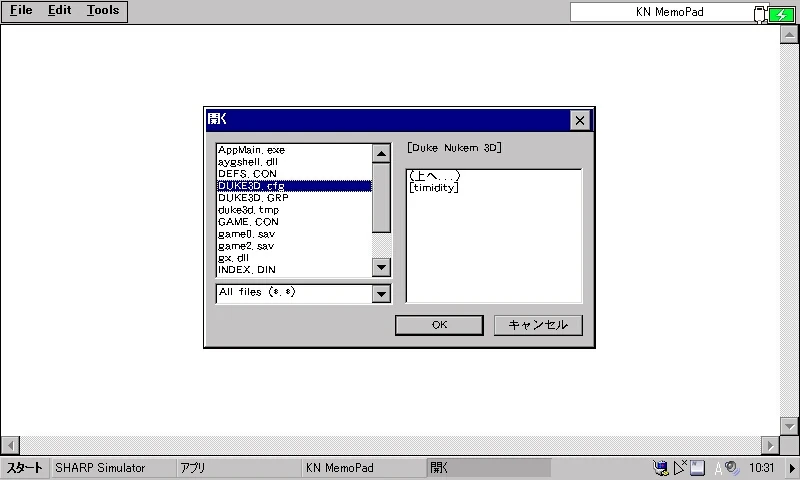Select aygshell.dll in the file list
This screenshot has height=480, width=800.
coord(294,162)
